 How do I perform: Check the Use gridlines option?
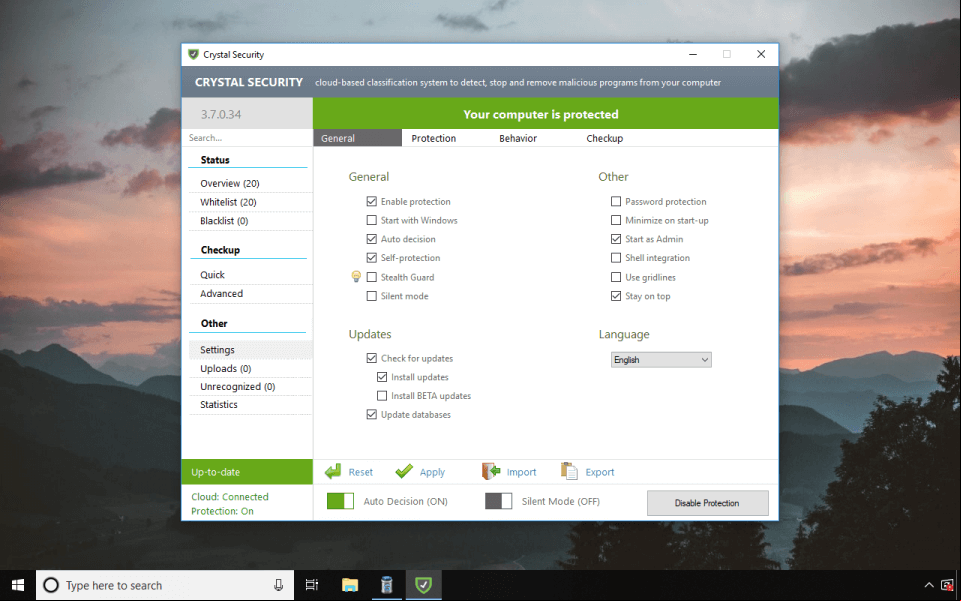[616, 277]
